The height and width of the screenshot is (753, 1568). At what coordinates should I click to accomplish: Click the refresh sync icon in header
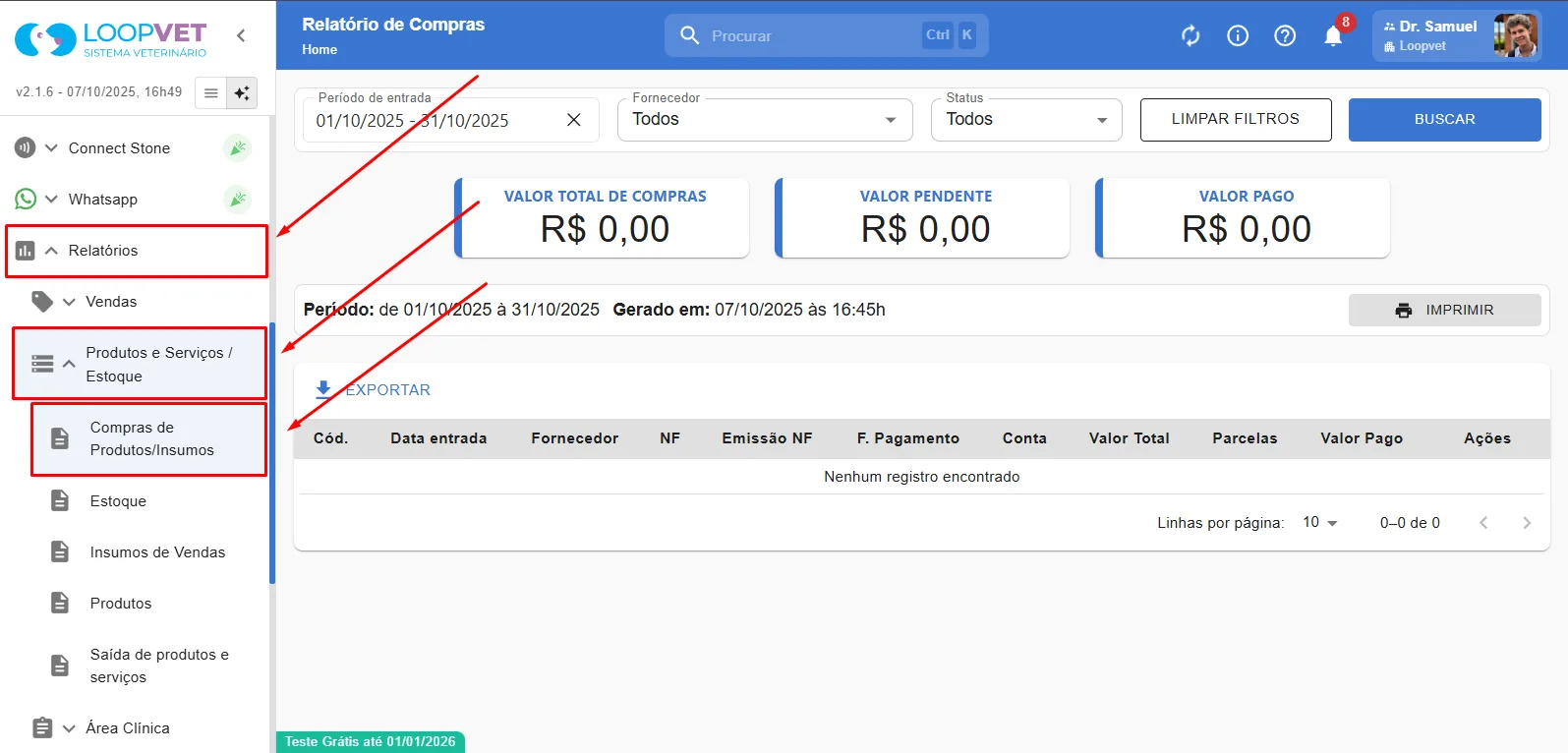[x=1191, y=35]
